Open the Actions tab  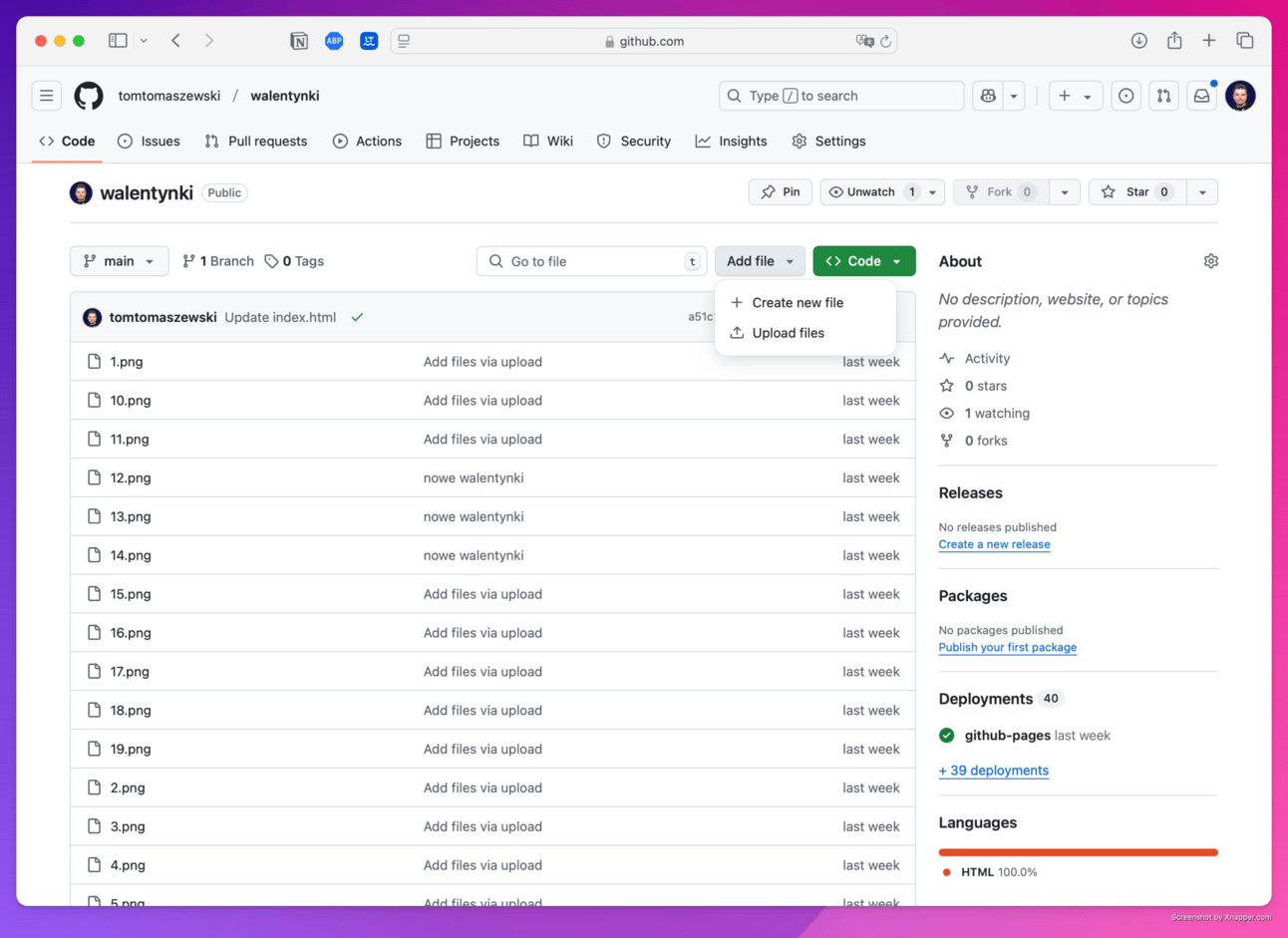tap(367, 142)
